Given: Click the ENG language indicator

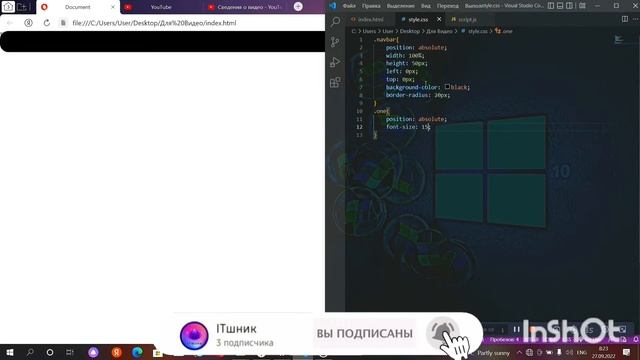Looking at the screenshot, I should tap(582, 352).
